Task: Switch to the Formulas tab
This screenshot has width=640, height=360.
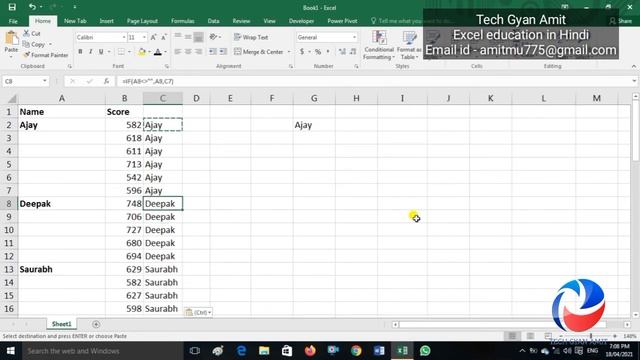Action: tap(182, 21)
